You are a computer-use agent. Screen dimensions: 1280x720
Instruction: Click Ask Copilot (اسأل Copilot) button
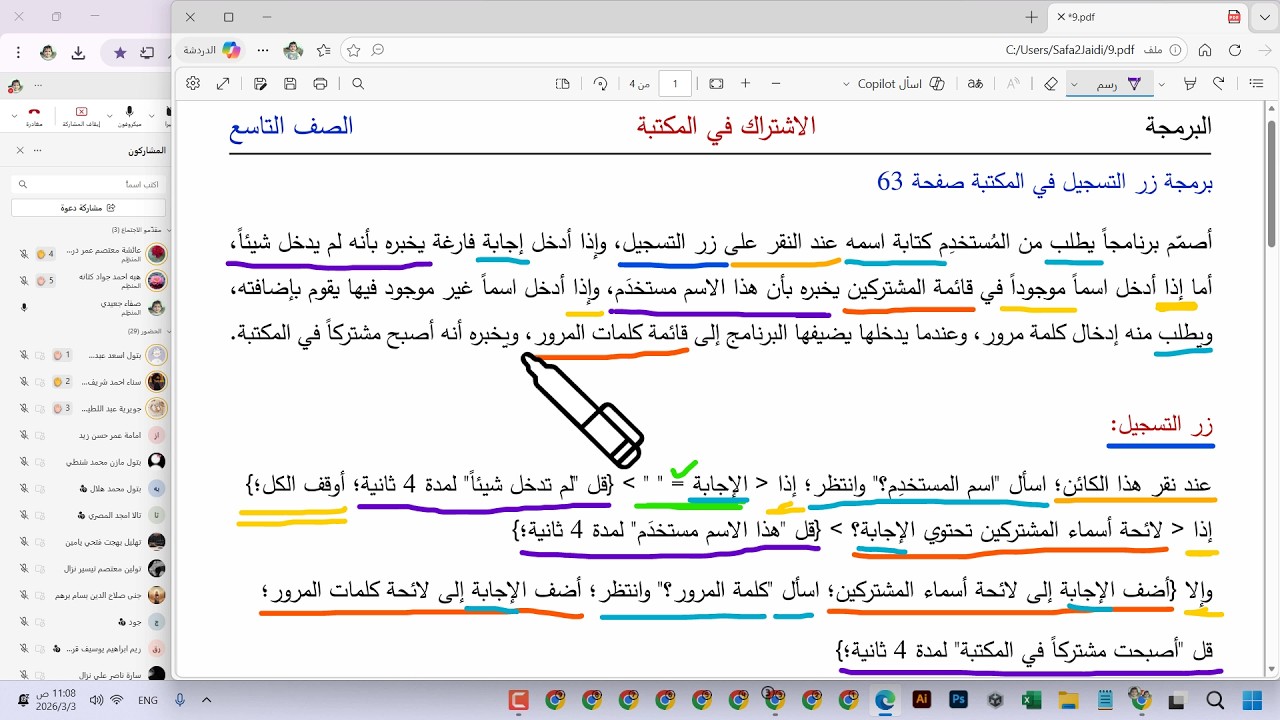901,84
